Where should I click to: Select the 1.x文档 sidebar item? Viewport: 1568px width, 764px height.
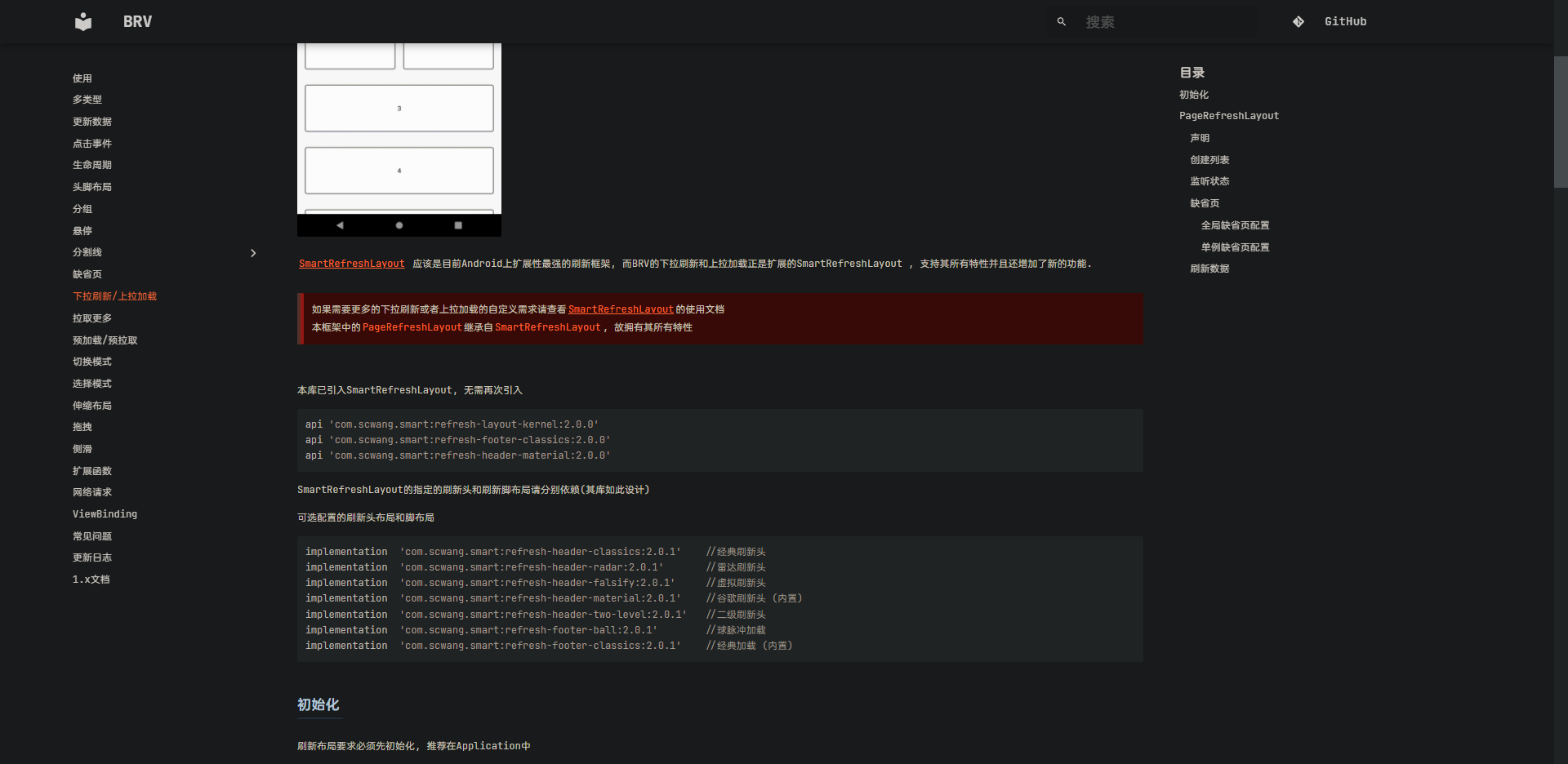[91, 579]
